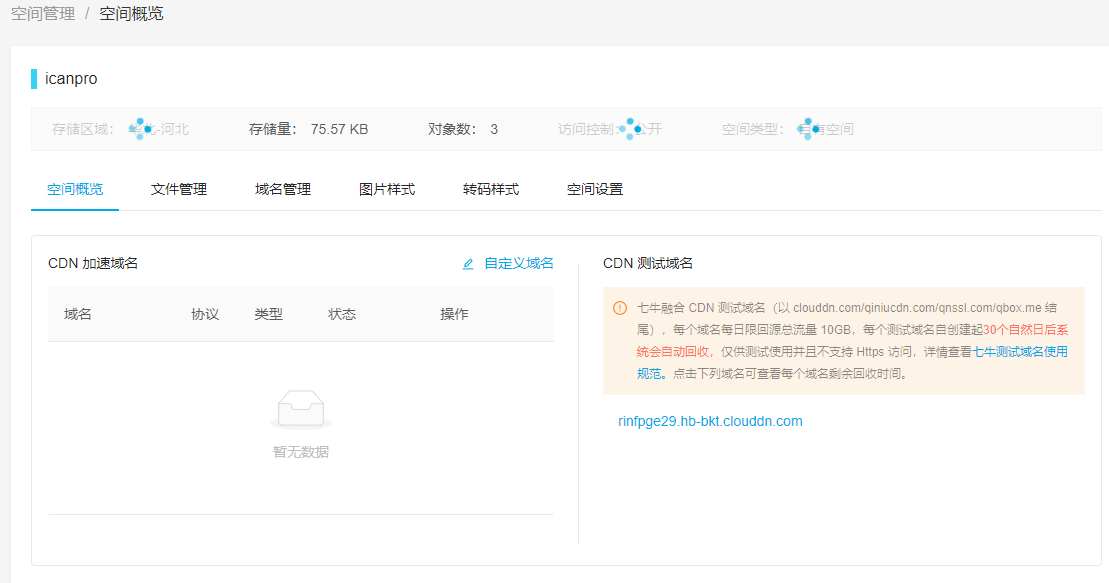Screen dimensions: 1109x583
Task: Click the 对象数 label
Action: [x=452, y=129]
